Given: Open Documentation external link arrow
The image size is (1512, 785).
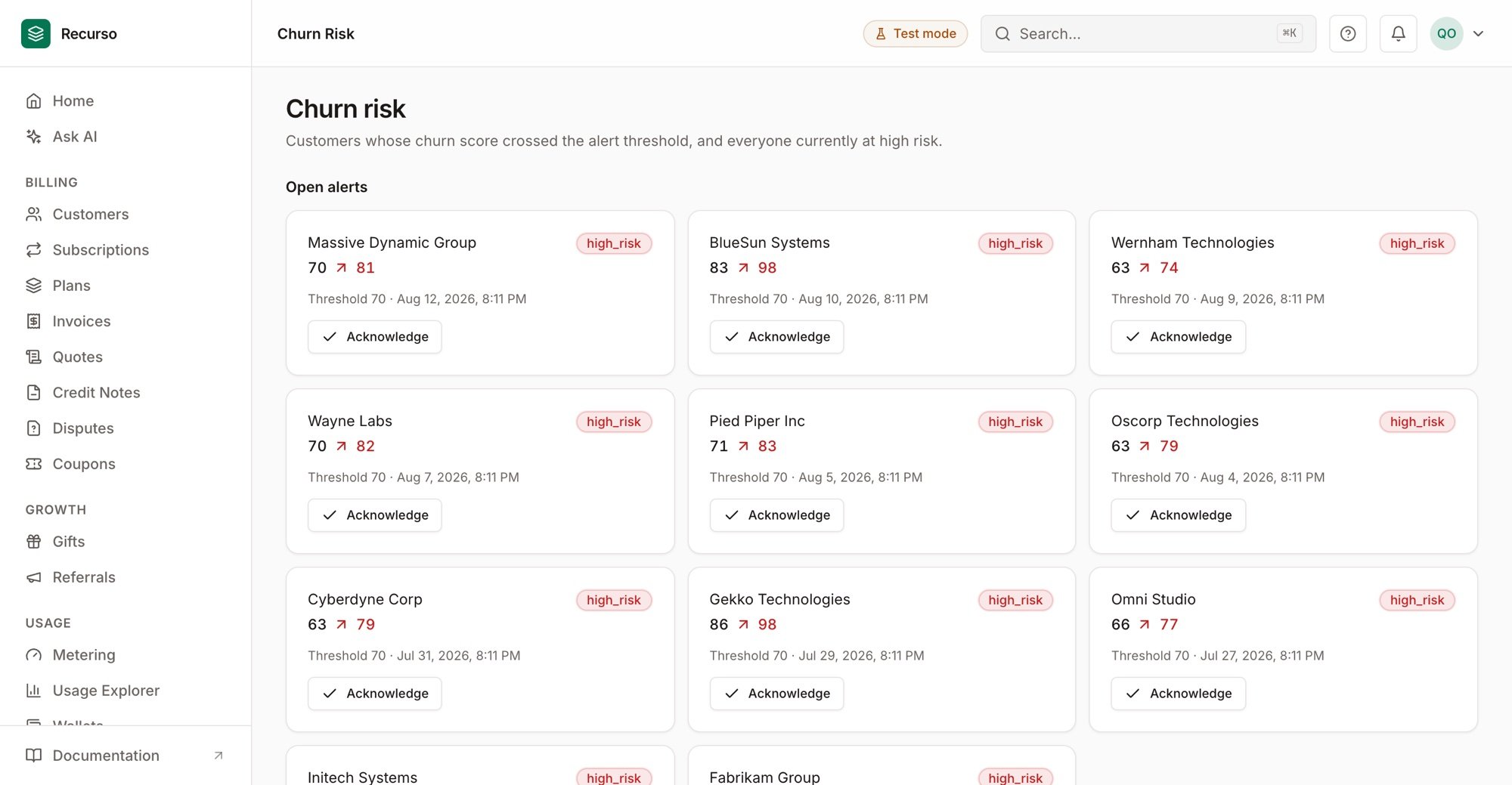Looking at the screenshot, I should [x=218, y=756].
